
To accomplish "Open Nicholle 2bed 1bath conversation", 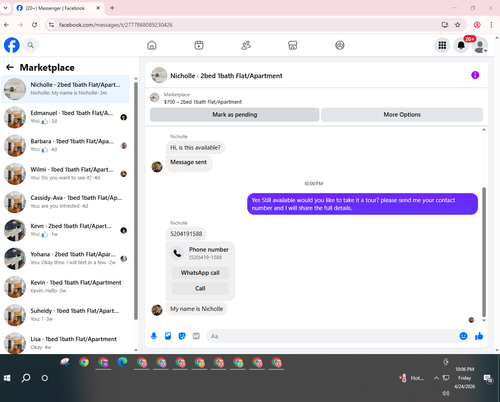I will tap(66, 89).
